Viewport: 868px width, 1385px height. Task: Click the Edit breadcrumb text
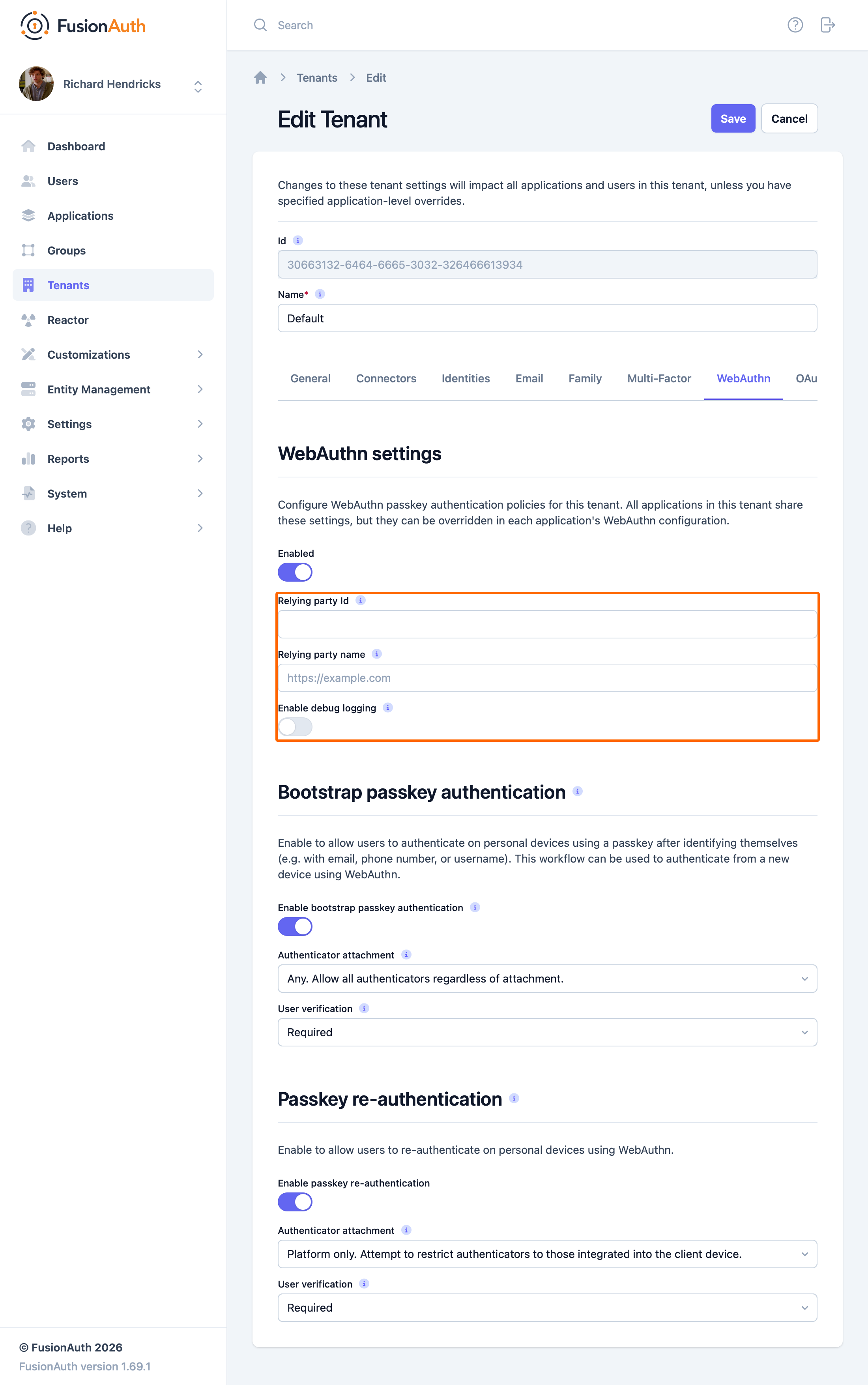pos(376,77)
